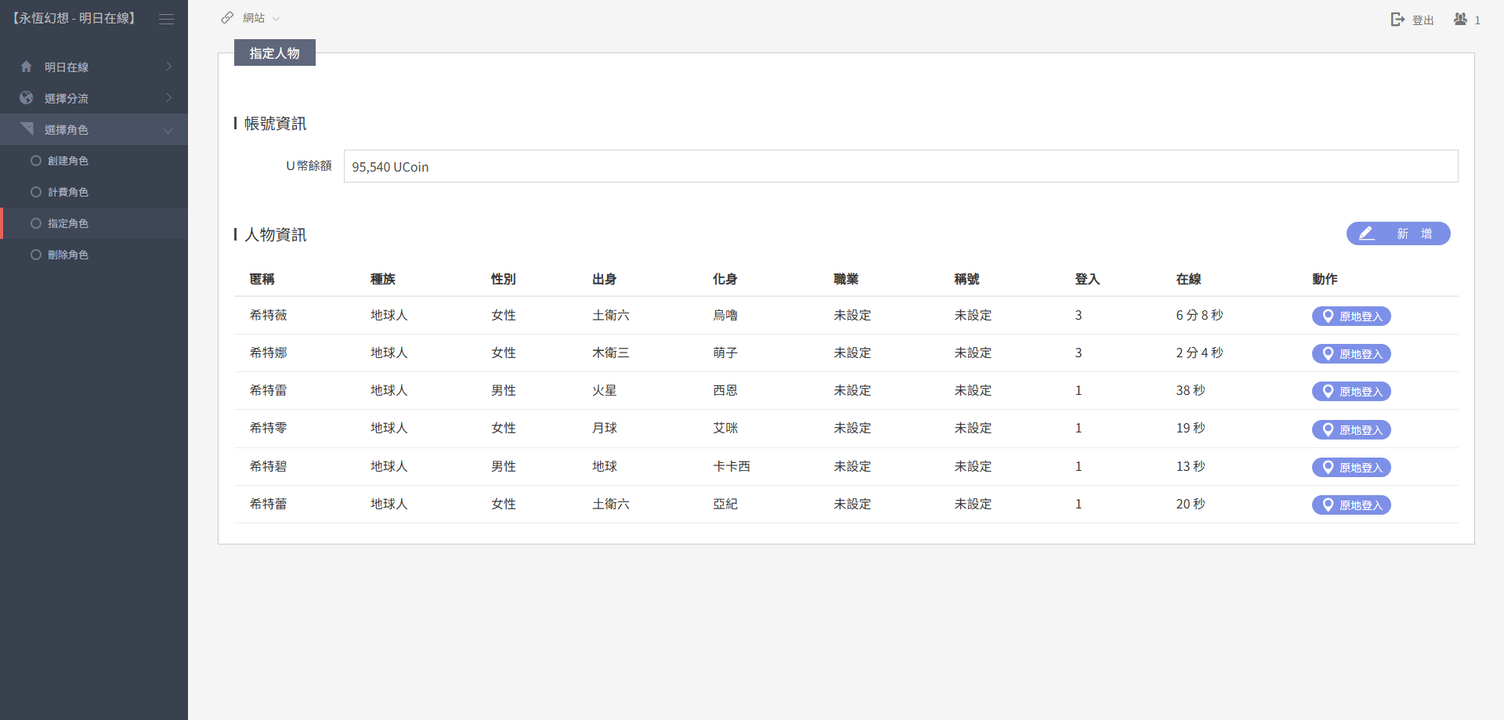Click the 在線 column header
The height and width of the screenshot is (720, 1504).
(1188, 279)
